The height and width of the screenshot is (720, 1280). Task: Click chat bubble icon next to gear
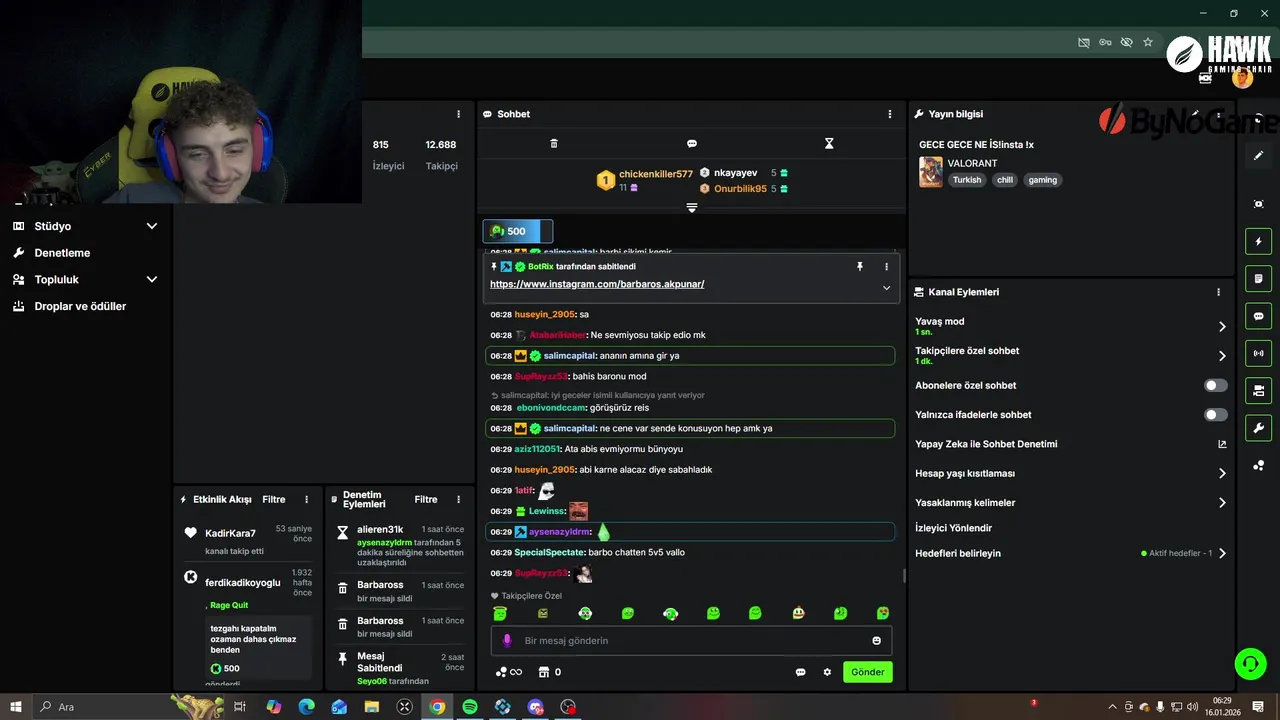800,672
